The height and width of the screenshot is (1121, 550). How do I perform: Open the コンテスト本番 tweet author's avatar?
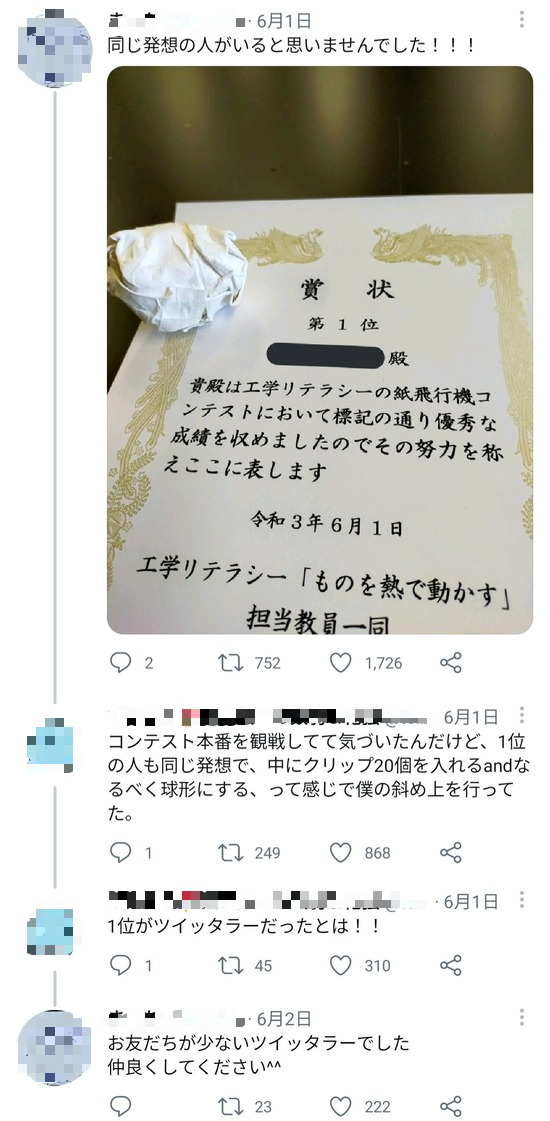point(51,745)
